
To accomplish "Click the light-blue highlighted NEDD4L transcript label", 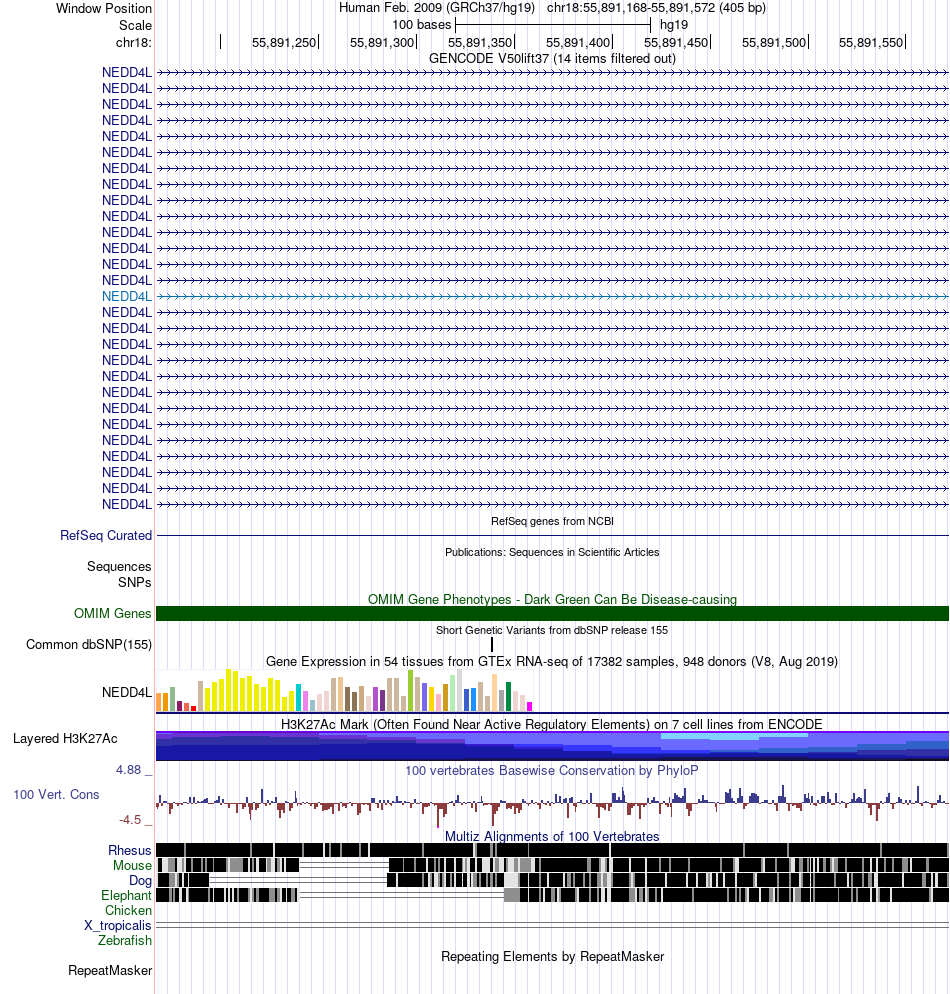I will point(127,296).
